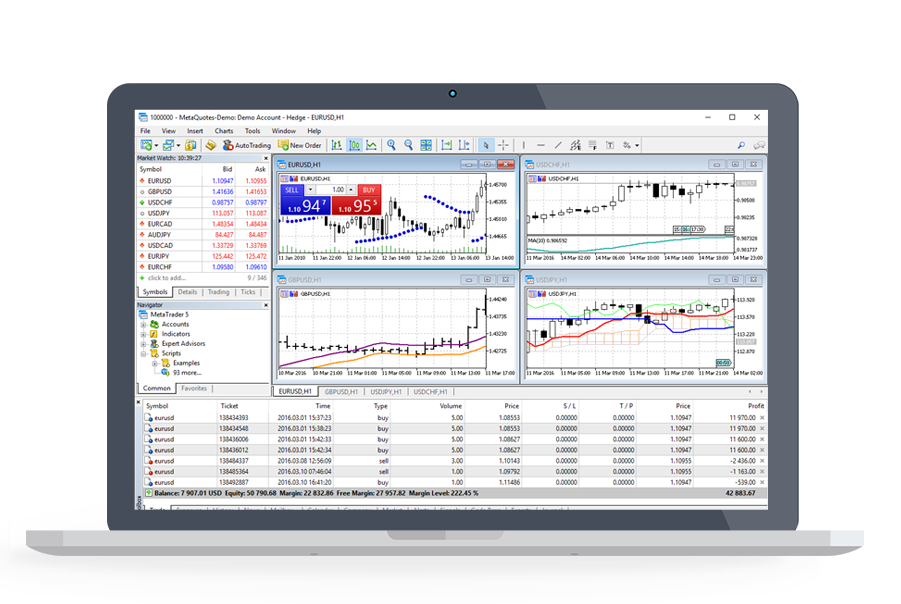Expand the Indicators tree node
Image resolution: width=901 pixels, height=604 pixels.
144,334
